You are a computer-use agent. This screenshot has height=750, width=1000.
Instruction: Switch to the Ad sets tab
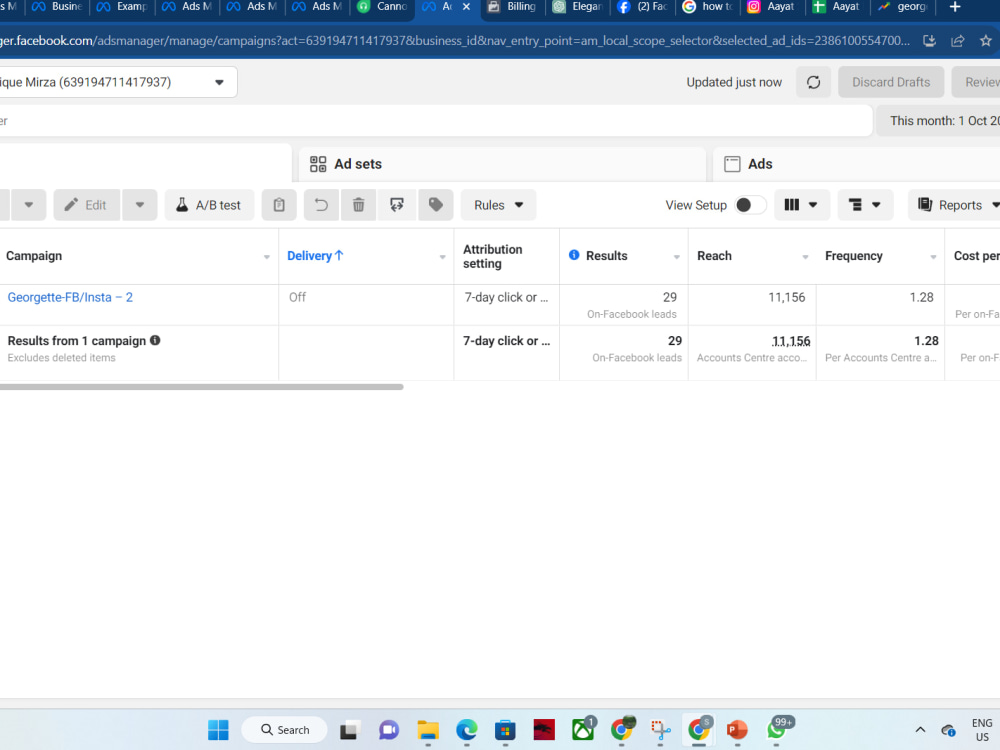[502, 164]
